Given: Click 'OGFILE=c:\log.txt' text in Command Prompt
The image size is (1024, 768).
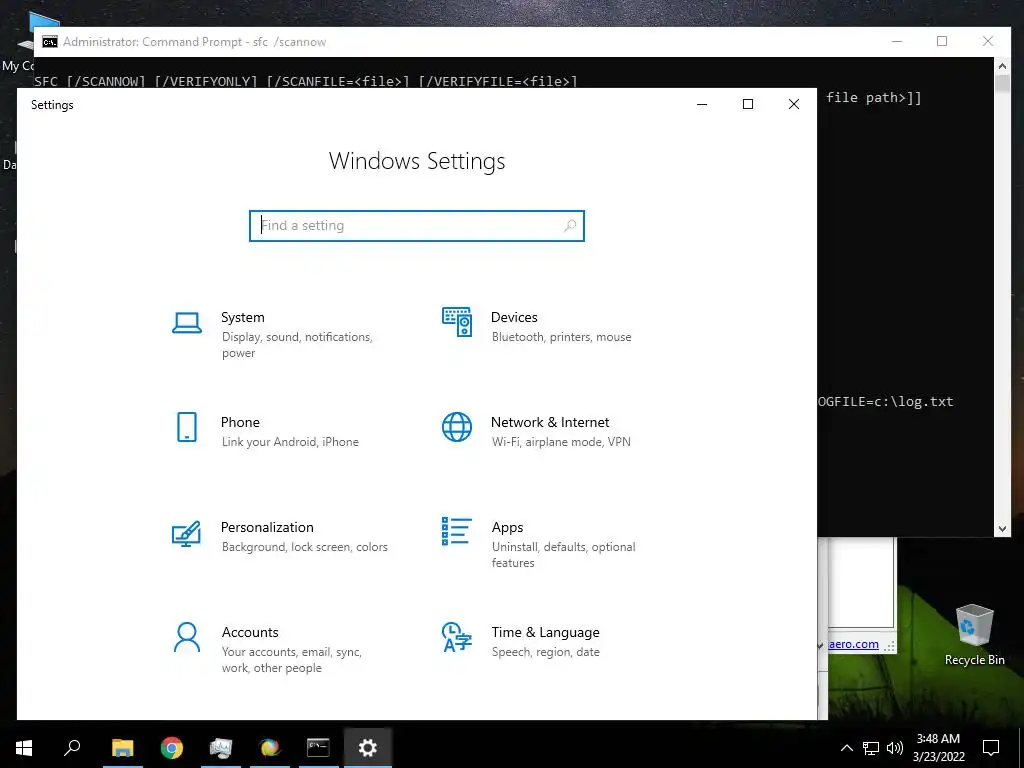Looking at the screenshot, I should [x=886, y=402].
